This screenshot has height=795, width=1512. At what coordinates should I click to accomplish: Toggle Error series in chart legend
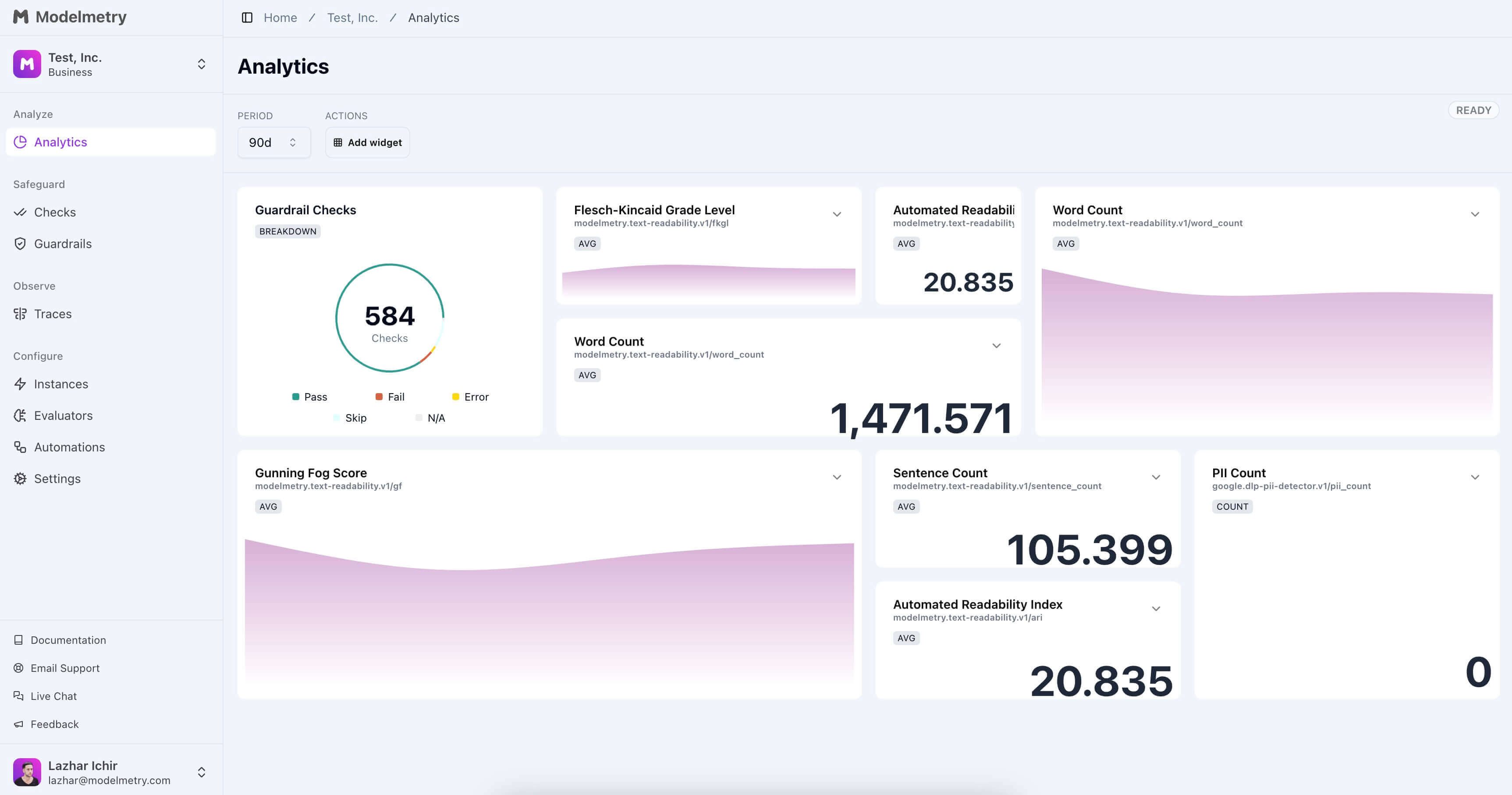(470, 397)
